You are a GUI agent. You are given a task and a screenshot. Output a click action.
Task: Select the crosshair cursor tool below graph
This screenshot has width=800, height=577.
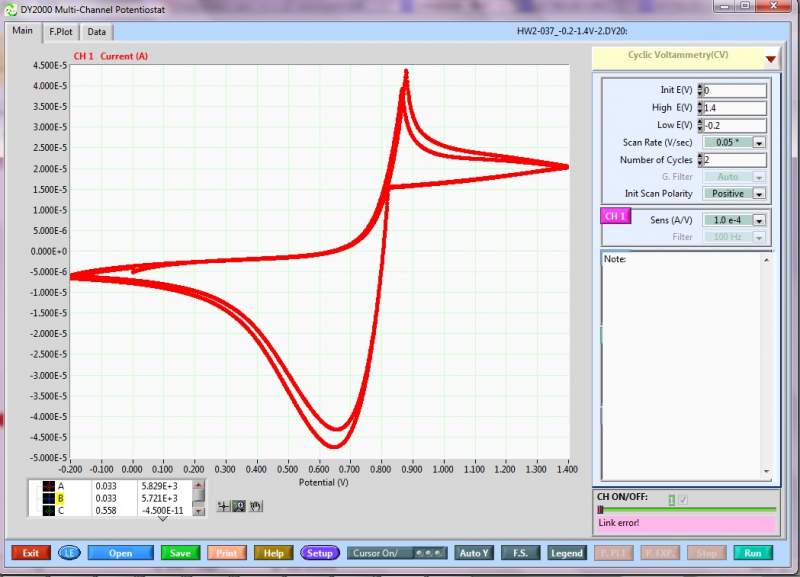pos(223,506)
